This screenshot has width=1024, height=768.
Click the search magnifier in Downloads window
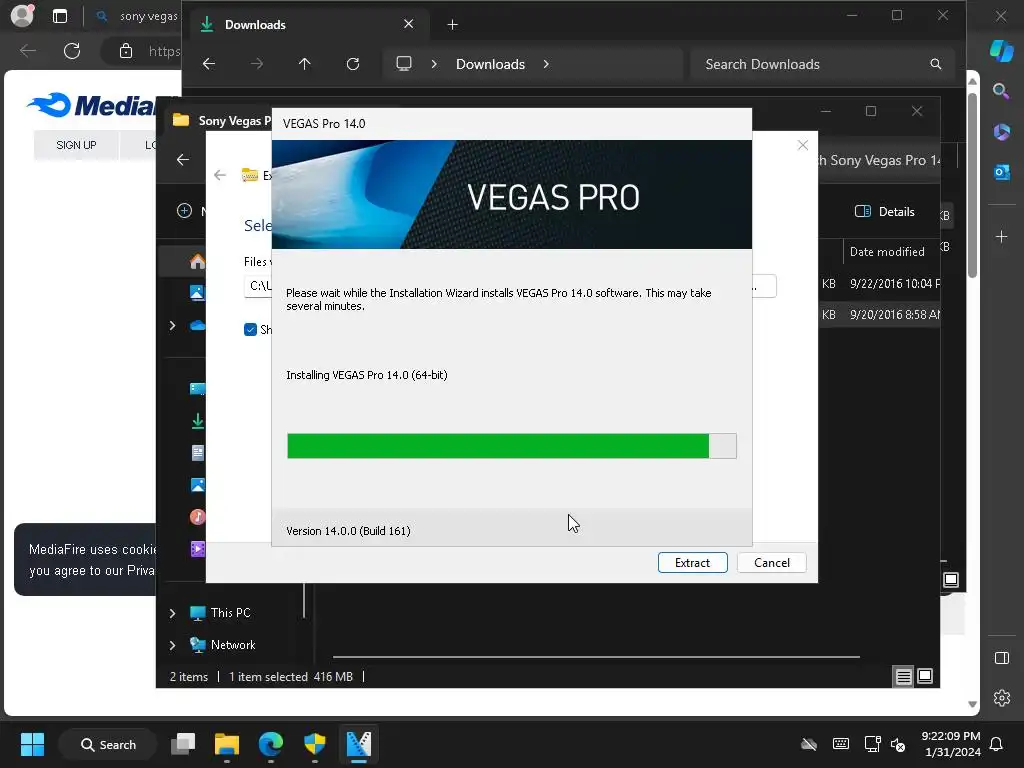935,64
